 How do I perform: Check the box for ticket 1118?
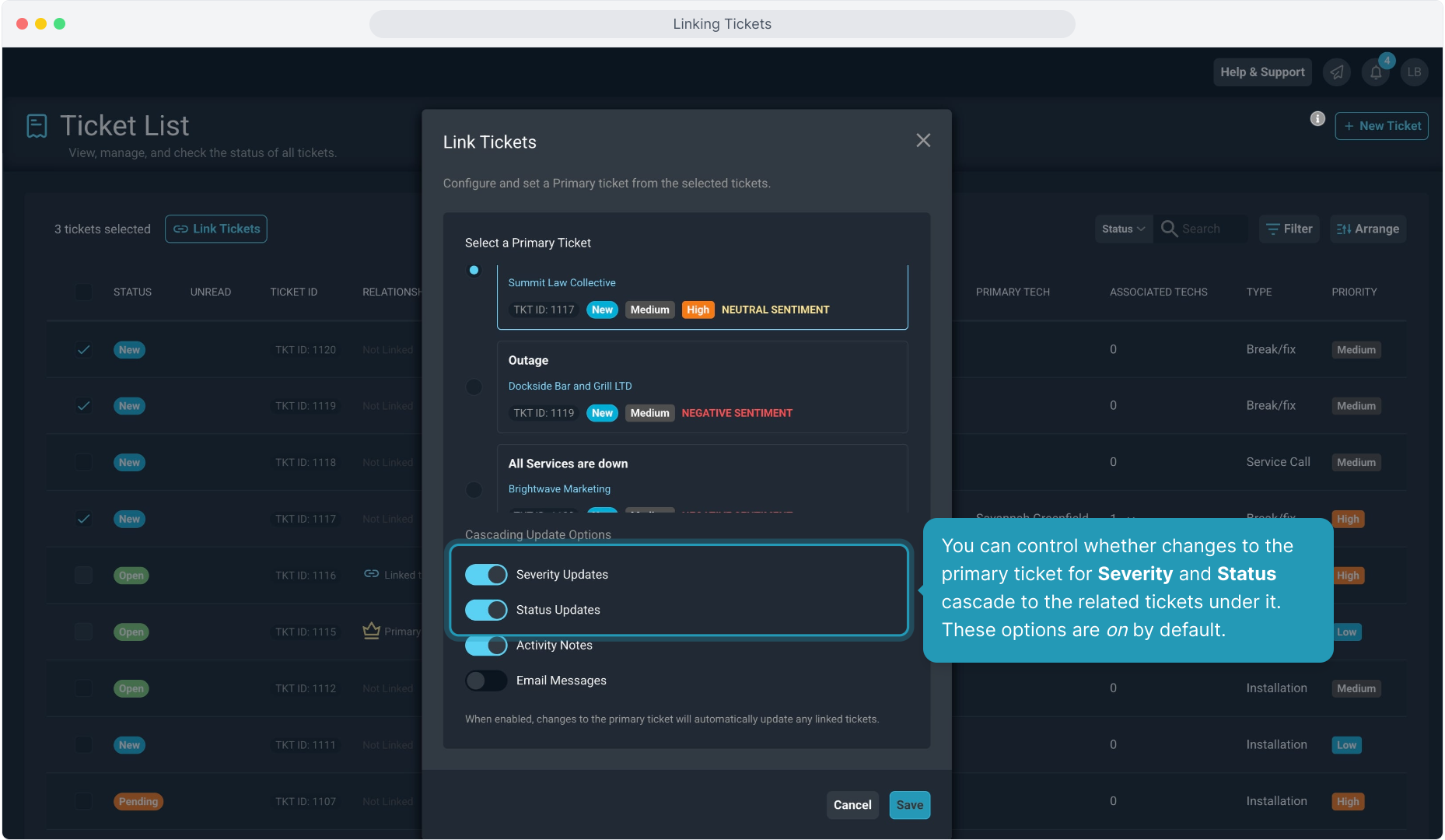pyautogui.click(x=83, y=462)
